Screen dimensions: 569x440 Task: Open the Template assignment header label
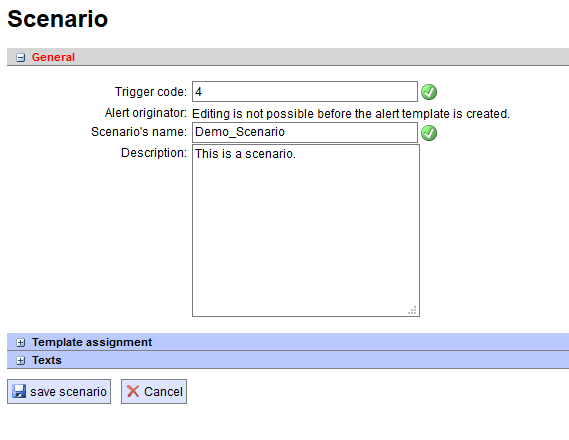[x=92, y=342]
